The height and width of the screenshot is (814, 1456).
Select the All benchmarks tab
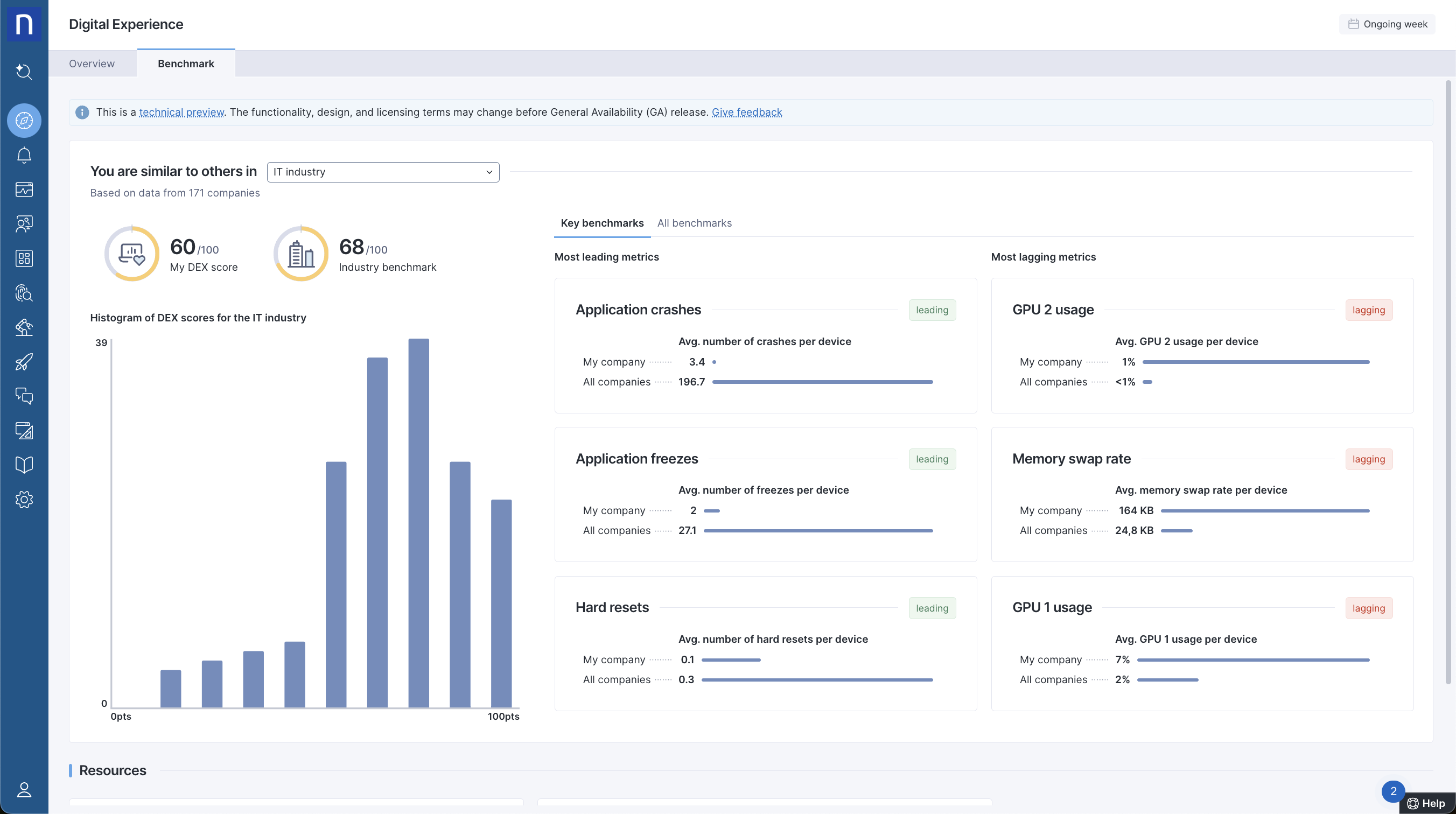coord(694,223)
